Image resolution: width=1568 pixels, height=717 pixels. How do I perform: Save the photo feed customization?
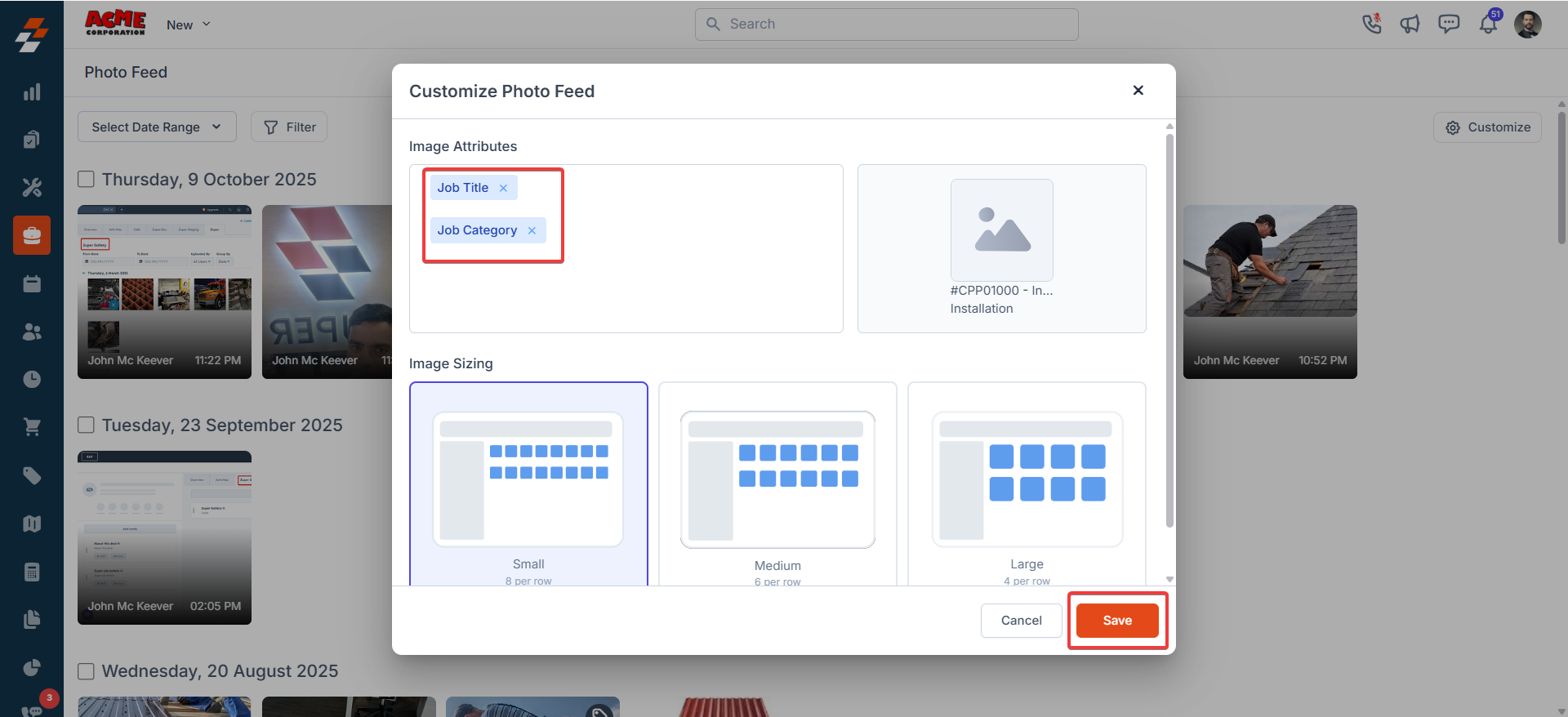(1117, 621)
